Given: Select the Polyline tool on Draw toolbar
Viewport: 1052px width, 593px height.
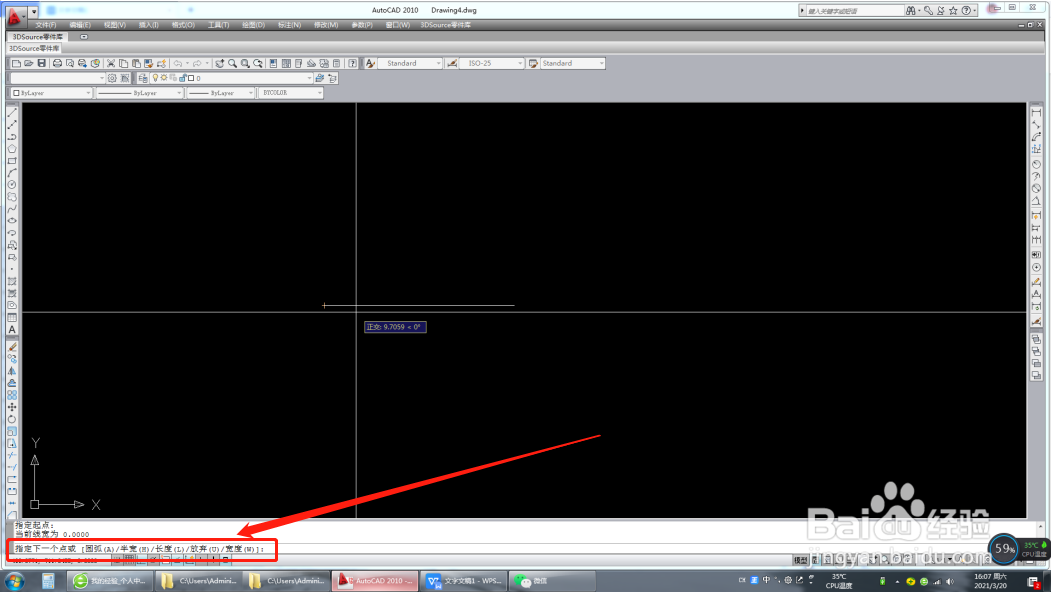Looking at the screenshot, I should 12,137.
